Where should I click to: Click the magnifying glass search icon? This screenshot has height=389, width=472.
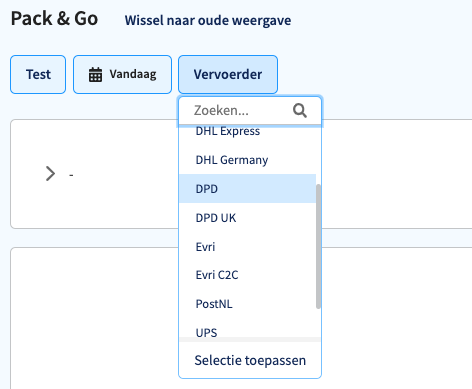coord(300,110)
